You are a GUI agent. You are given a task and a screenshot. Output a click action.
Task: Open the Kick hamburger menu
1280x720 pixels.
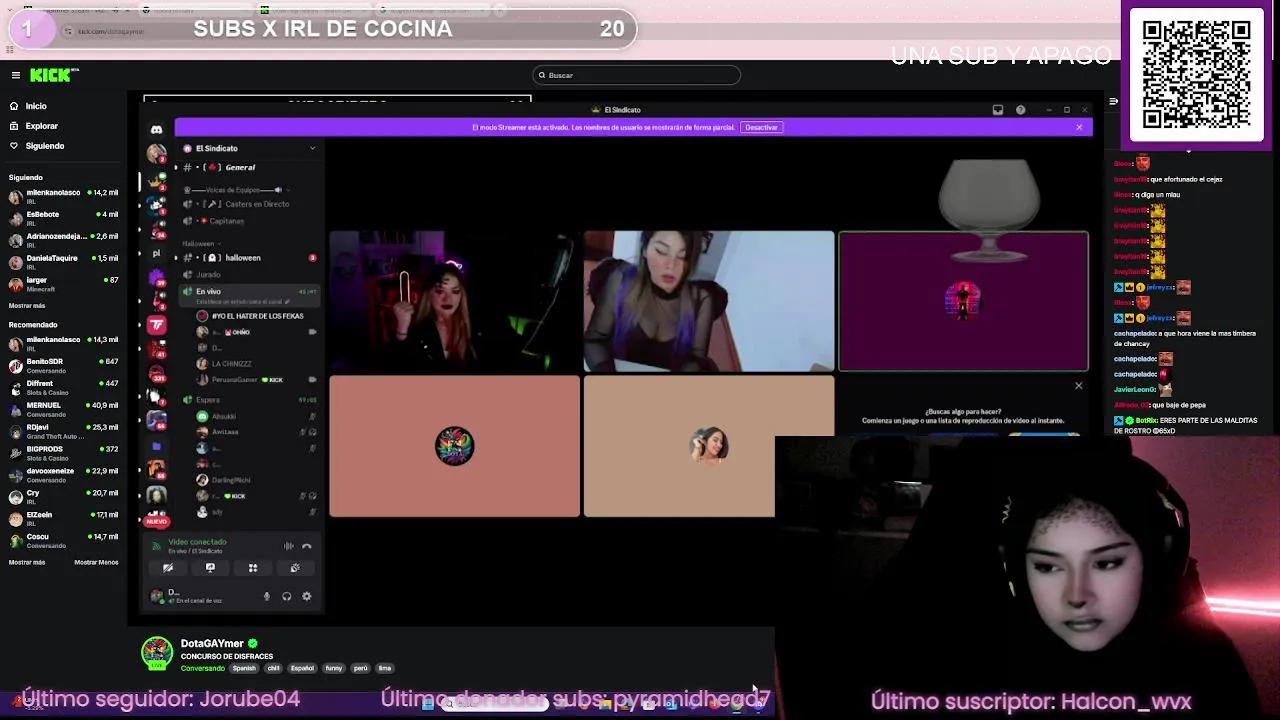[x=16, y=75]
